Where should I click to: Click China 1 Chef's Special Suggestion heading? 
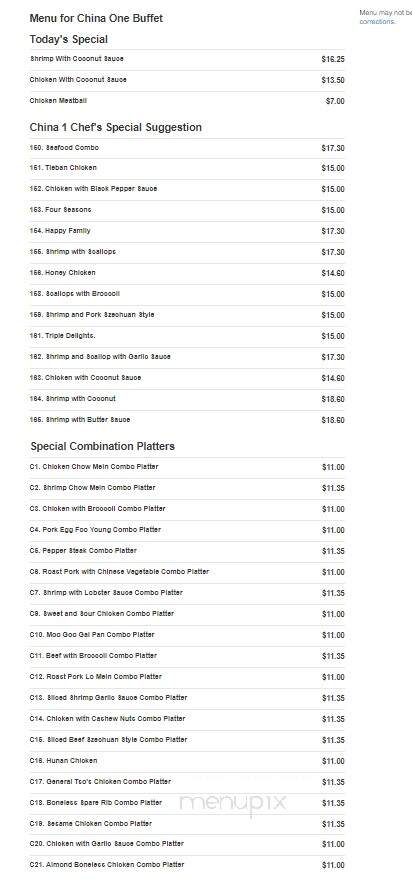[116, 127]
